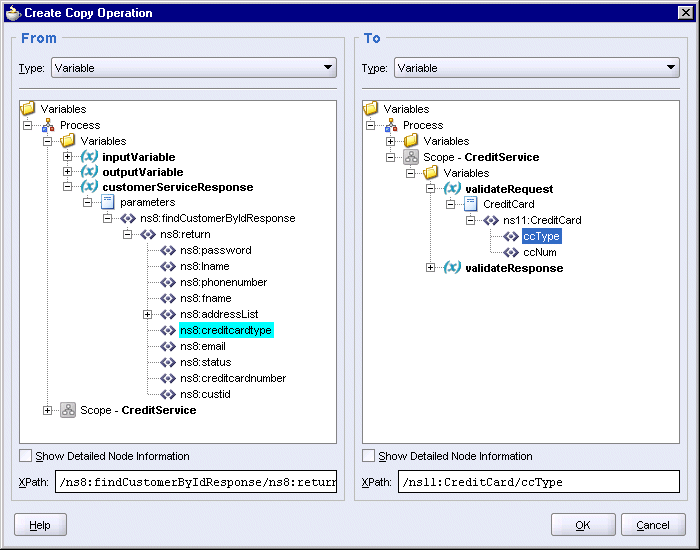The width and height of the screenshot is (700, 550).
Task: Expand the validateResponse node
Action: coord(430,267)
